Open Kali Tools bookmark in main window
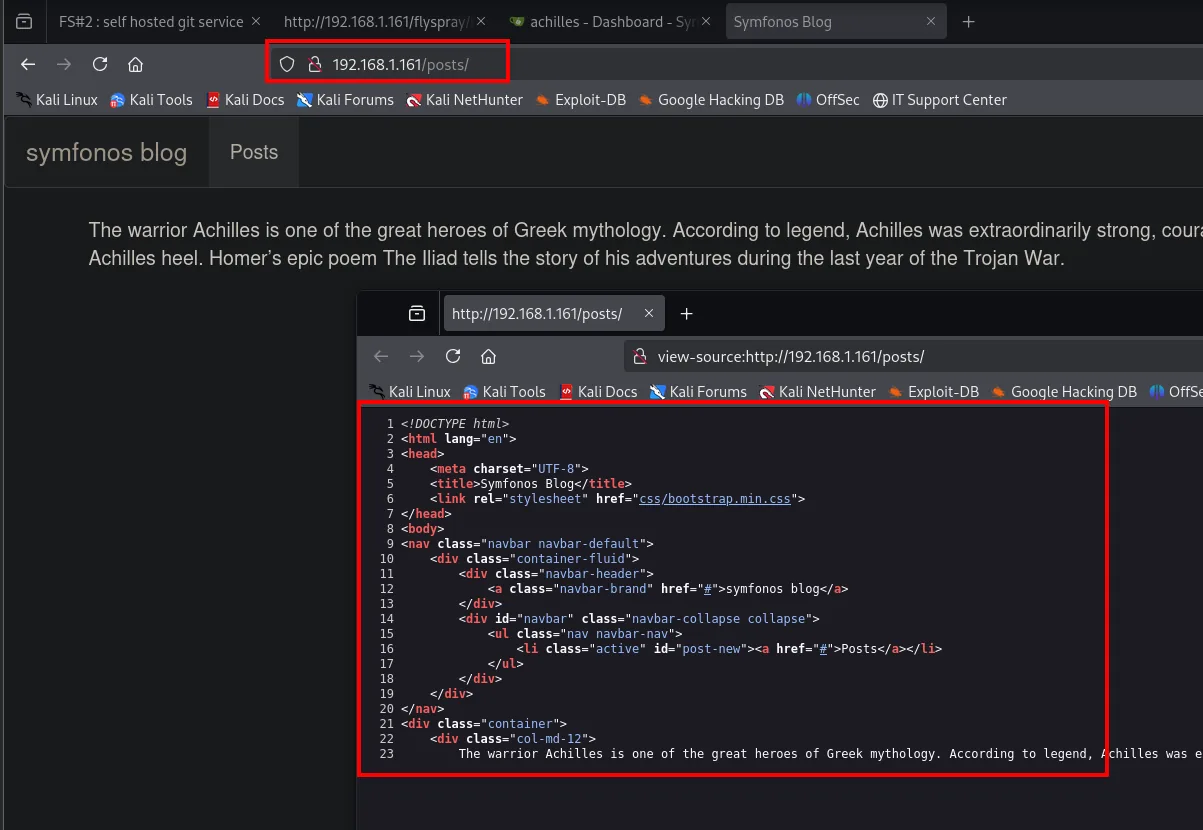The height and width of the screenshot is (830, 1203). (x=151, y=100)
